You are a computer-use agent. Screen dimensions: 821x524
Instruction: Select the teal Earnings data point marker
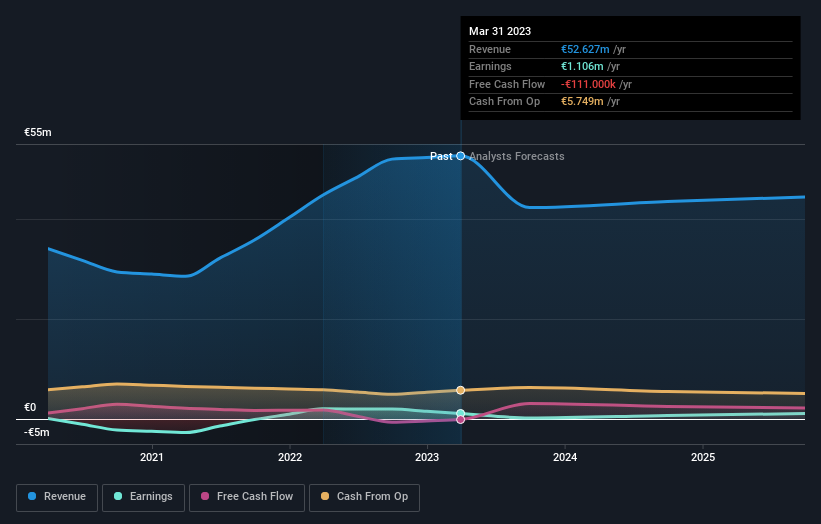[460, 413]
